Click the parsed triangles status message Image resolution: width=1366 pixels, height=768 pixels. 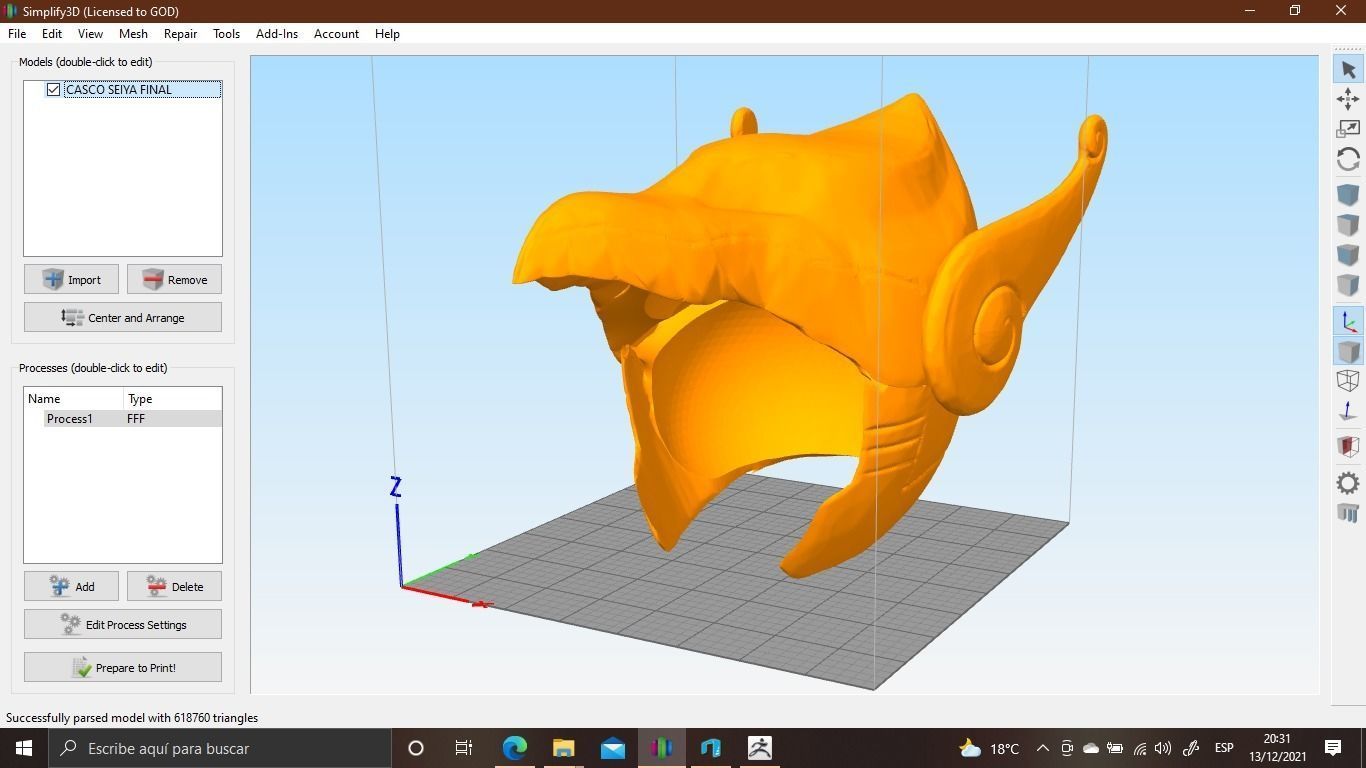[132, 718]
